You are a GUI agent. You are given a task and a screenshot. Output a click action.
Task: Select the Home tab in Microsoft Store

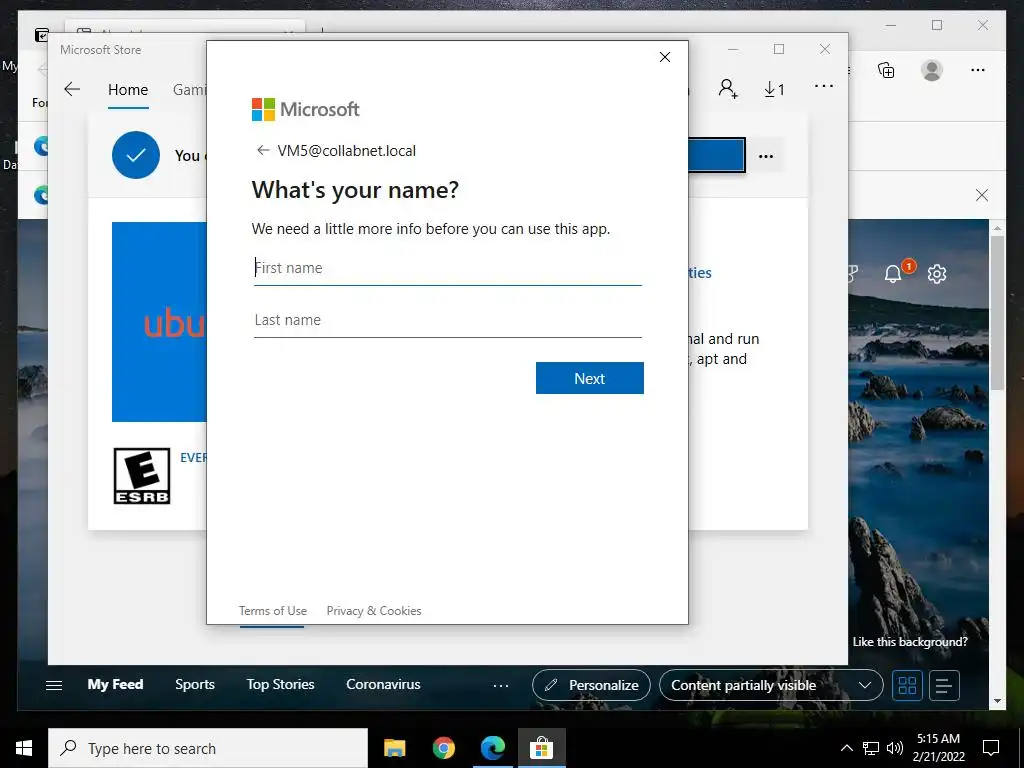128,89
